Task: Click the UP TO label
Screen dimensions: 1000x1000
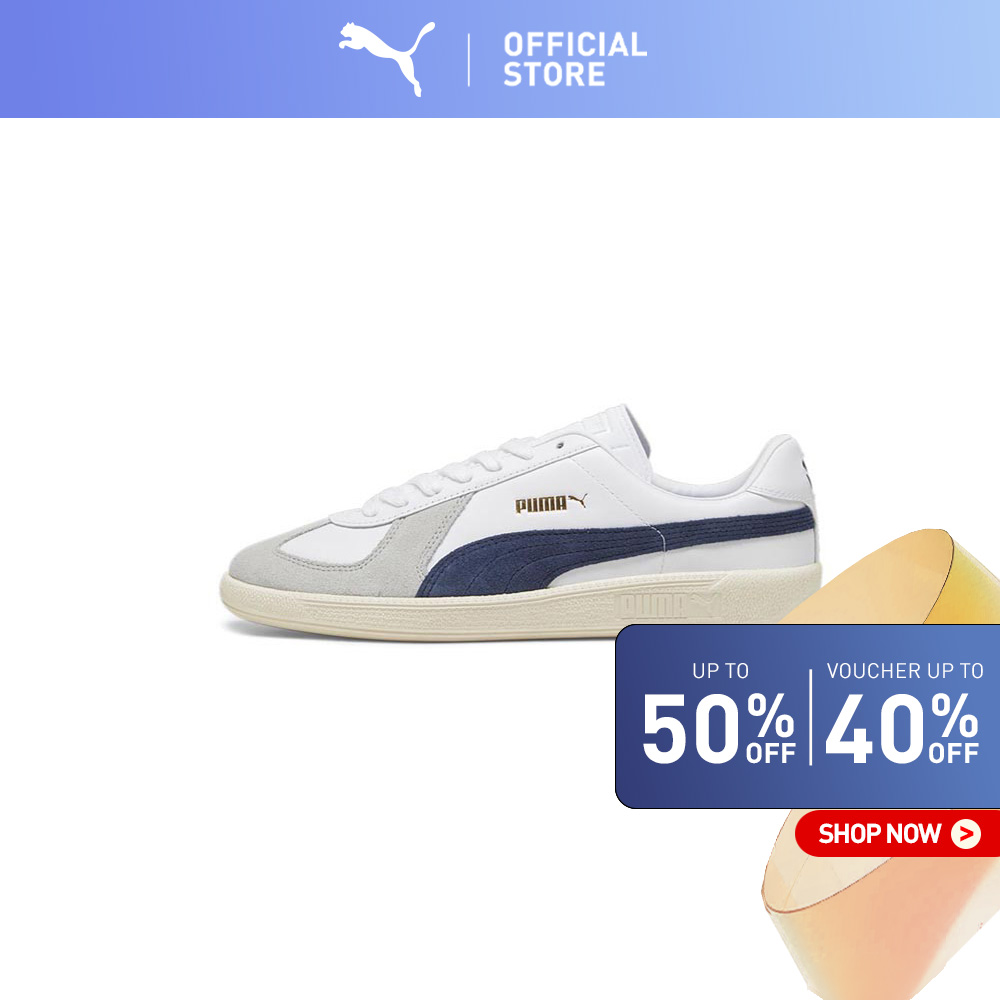Action: click(x=720, y=671)
